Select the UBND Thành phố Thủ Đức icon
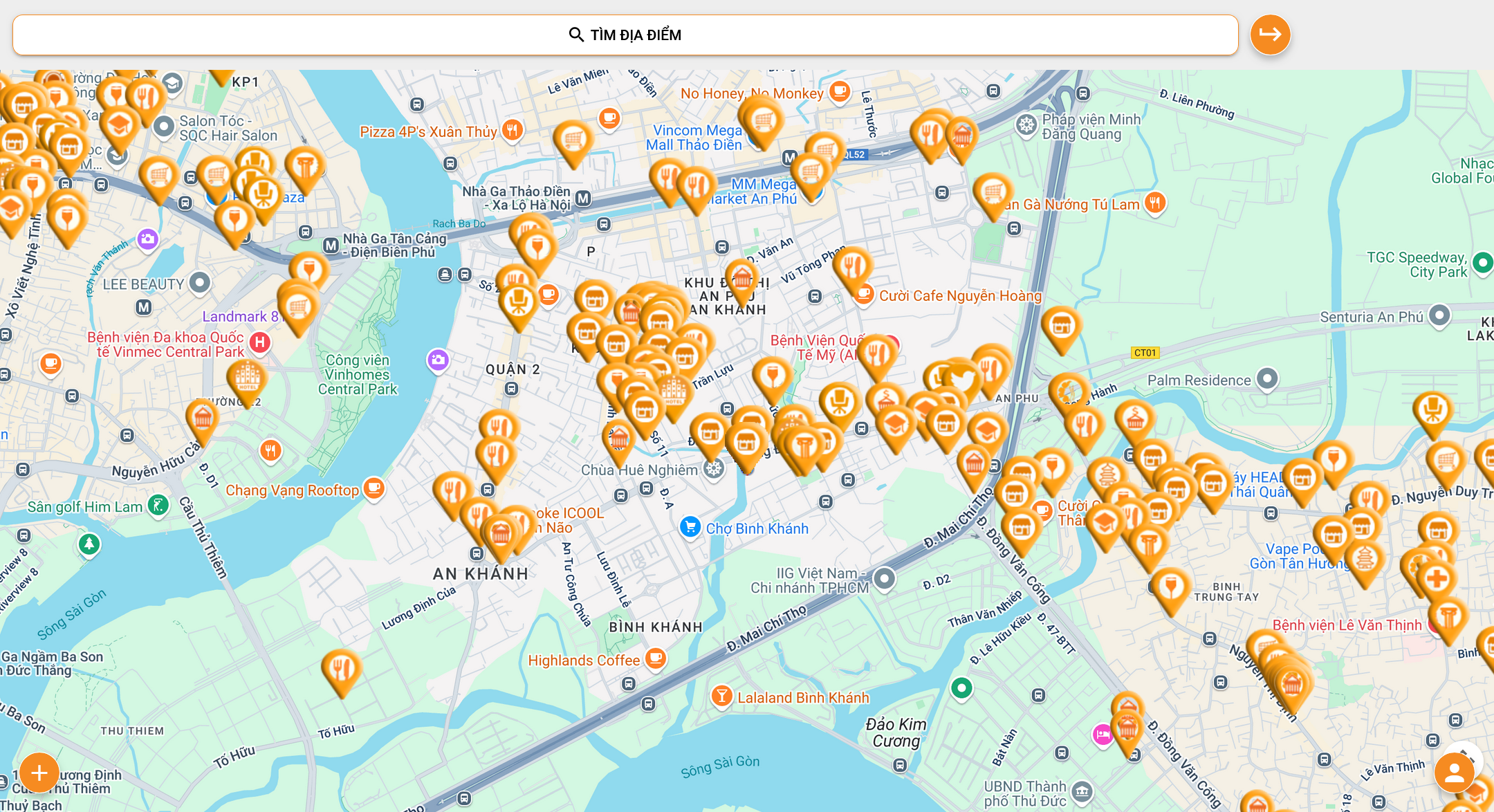Image resolution: width=1494 pixels, height=812 pixels. click(x=1082, y=791)
